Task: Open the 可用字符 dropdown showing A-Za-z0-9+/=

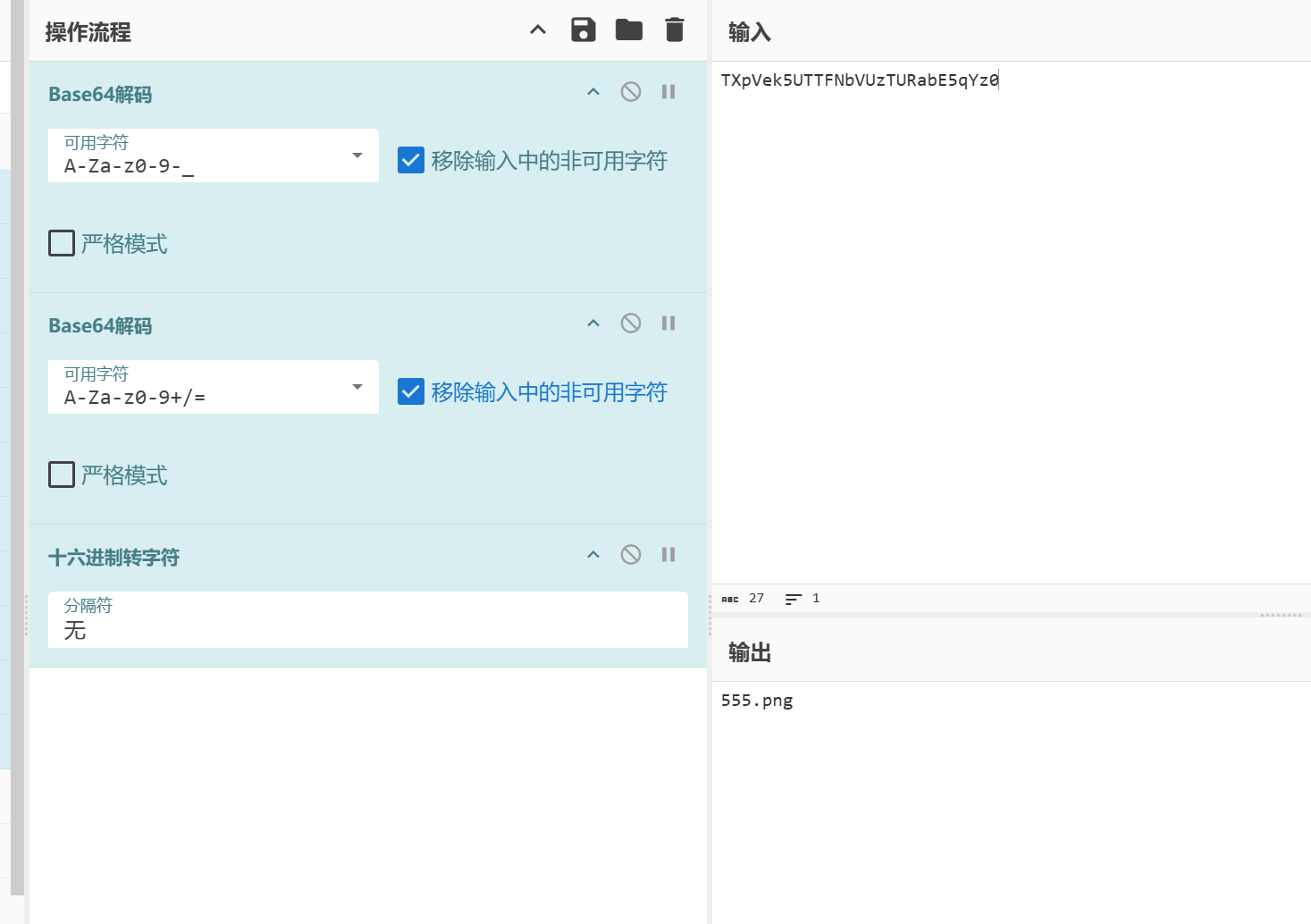Action: point(214,387)
